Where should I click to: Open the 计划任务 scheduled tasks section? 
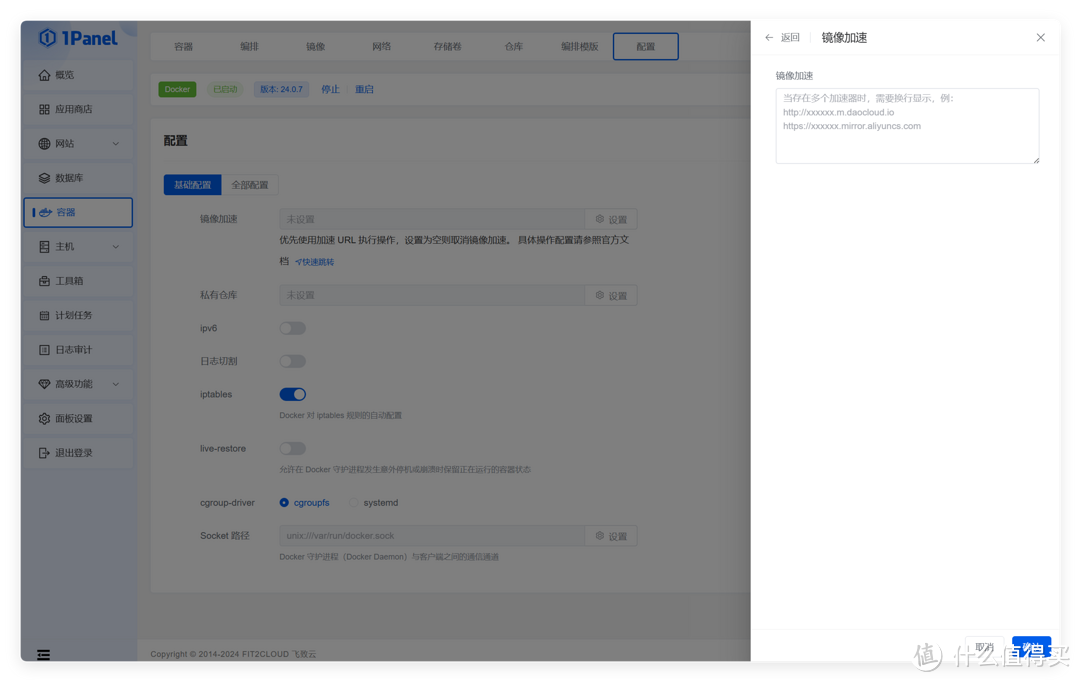77,315
